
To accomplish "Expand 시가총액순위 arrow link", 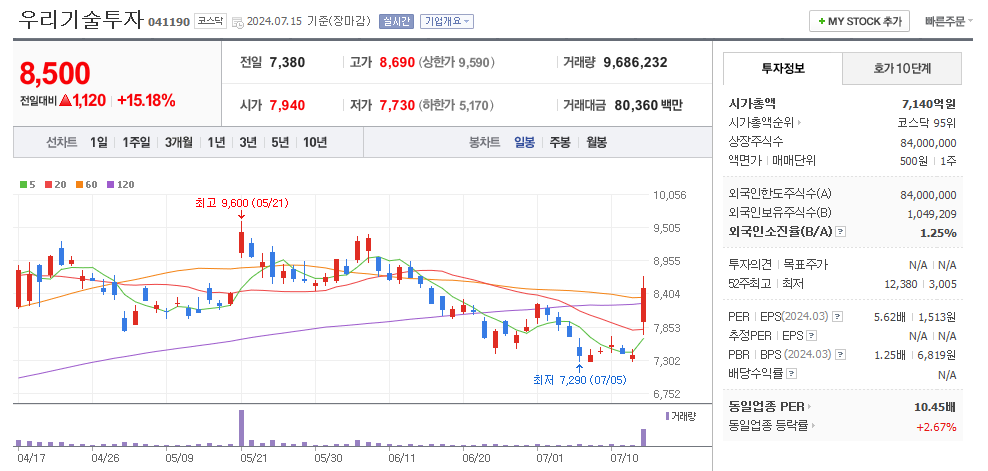I will tap(766, 123).
